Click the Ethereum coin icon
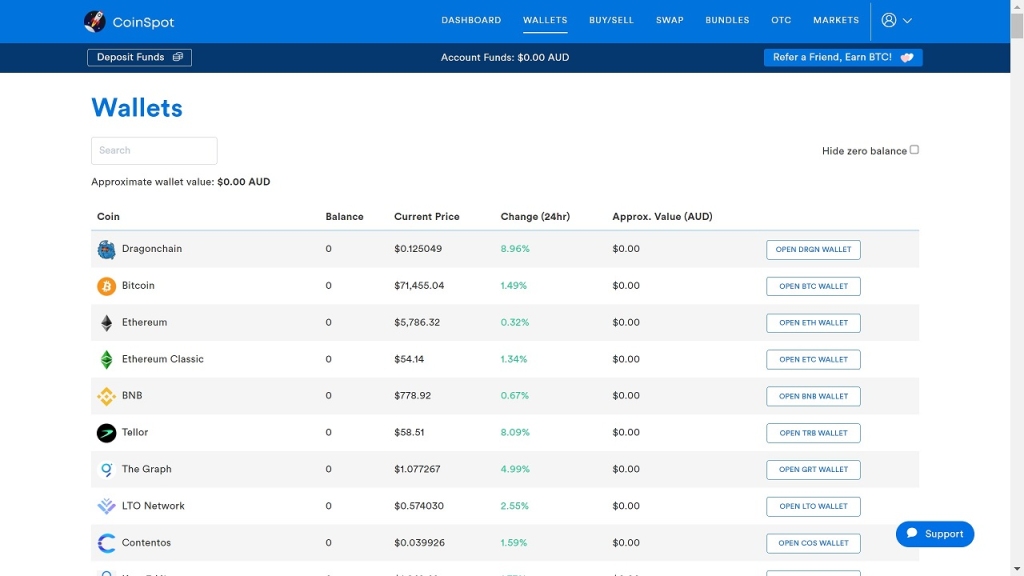 pyautogui.click(x=106, y=323)
